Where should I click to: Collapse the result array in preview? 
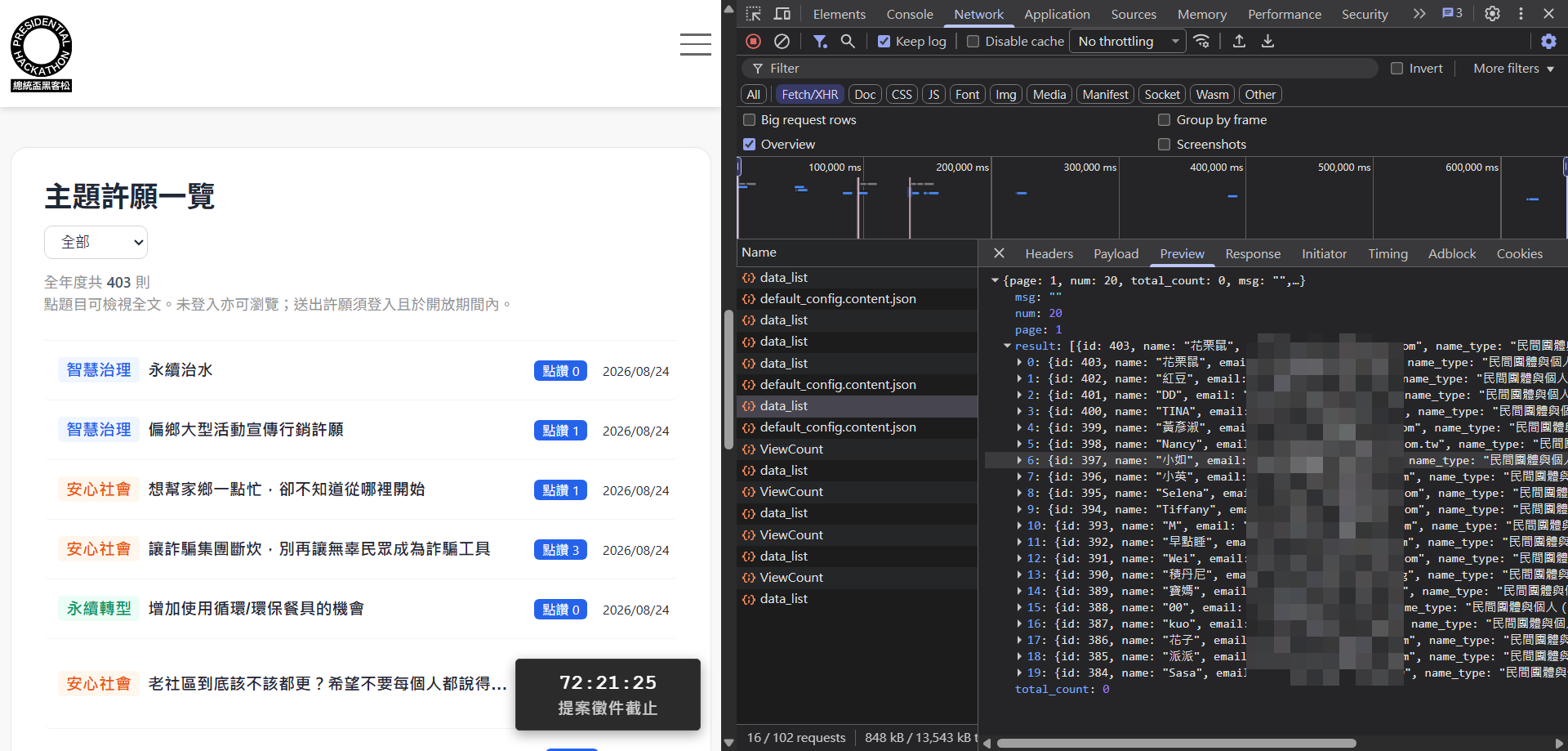click(x=1007, y=346)
